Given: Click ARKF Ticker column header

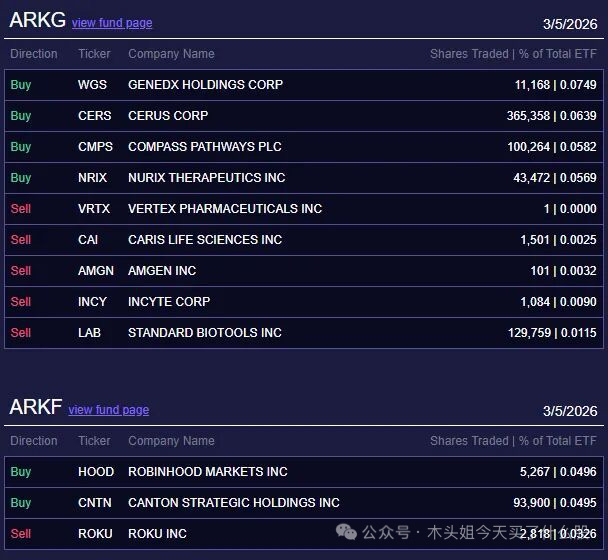Looking at the screenshot, I should 94,441.
